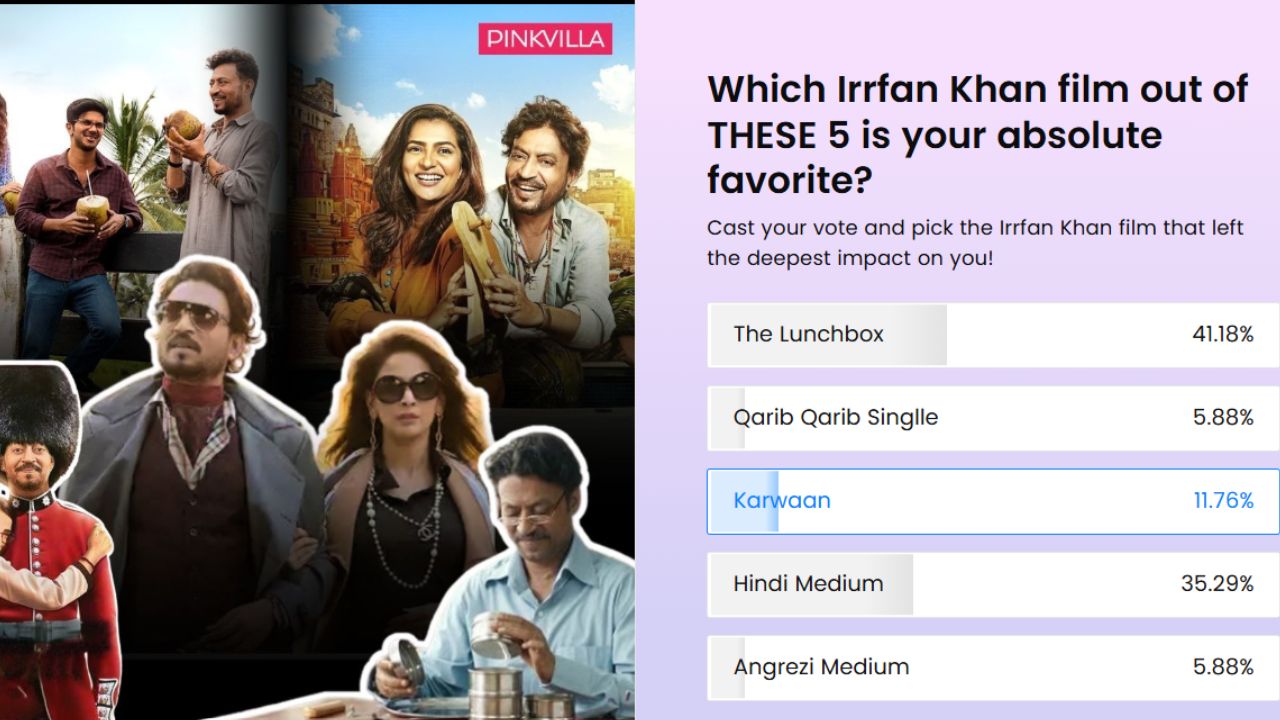Click the 'Cast your vote' description text
Viewport: 1280px width, 720px height.
(x=975, y=242)
